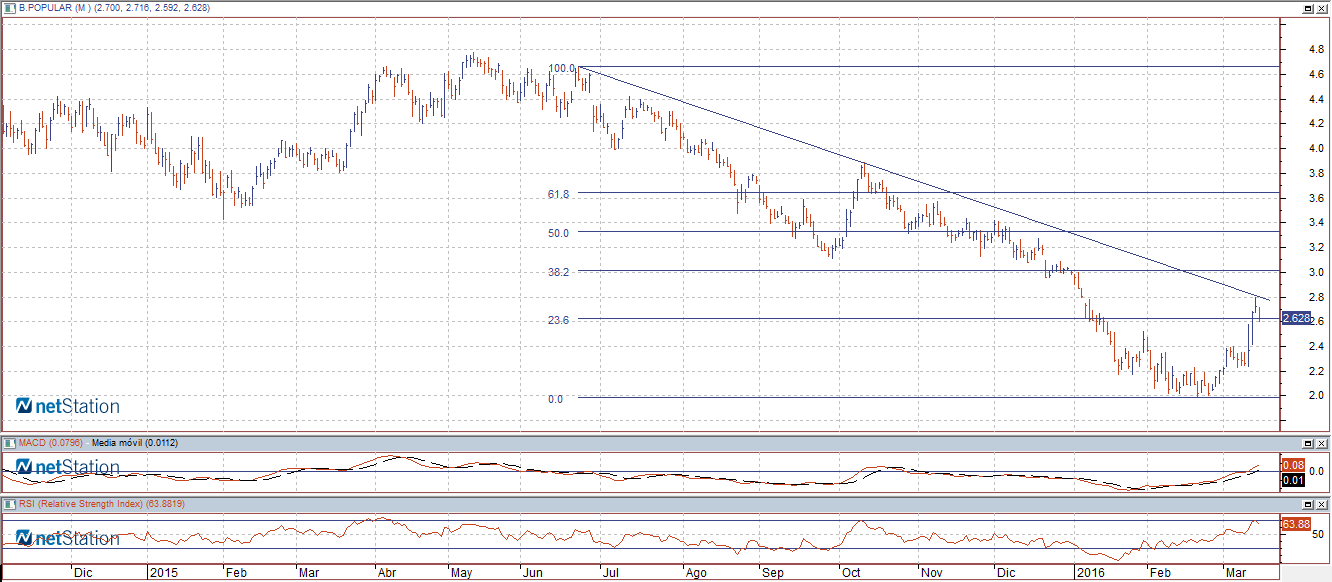
Task: Close the MACD indicator panel
Action: 1322,442
